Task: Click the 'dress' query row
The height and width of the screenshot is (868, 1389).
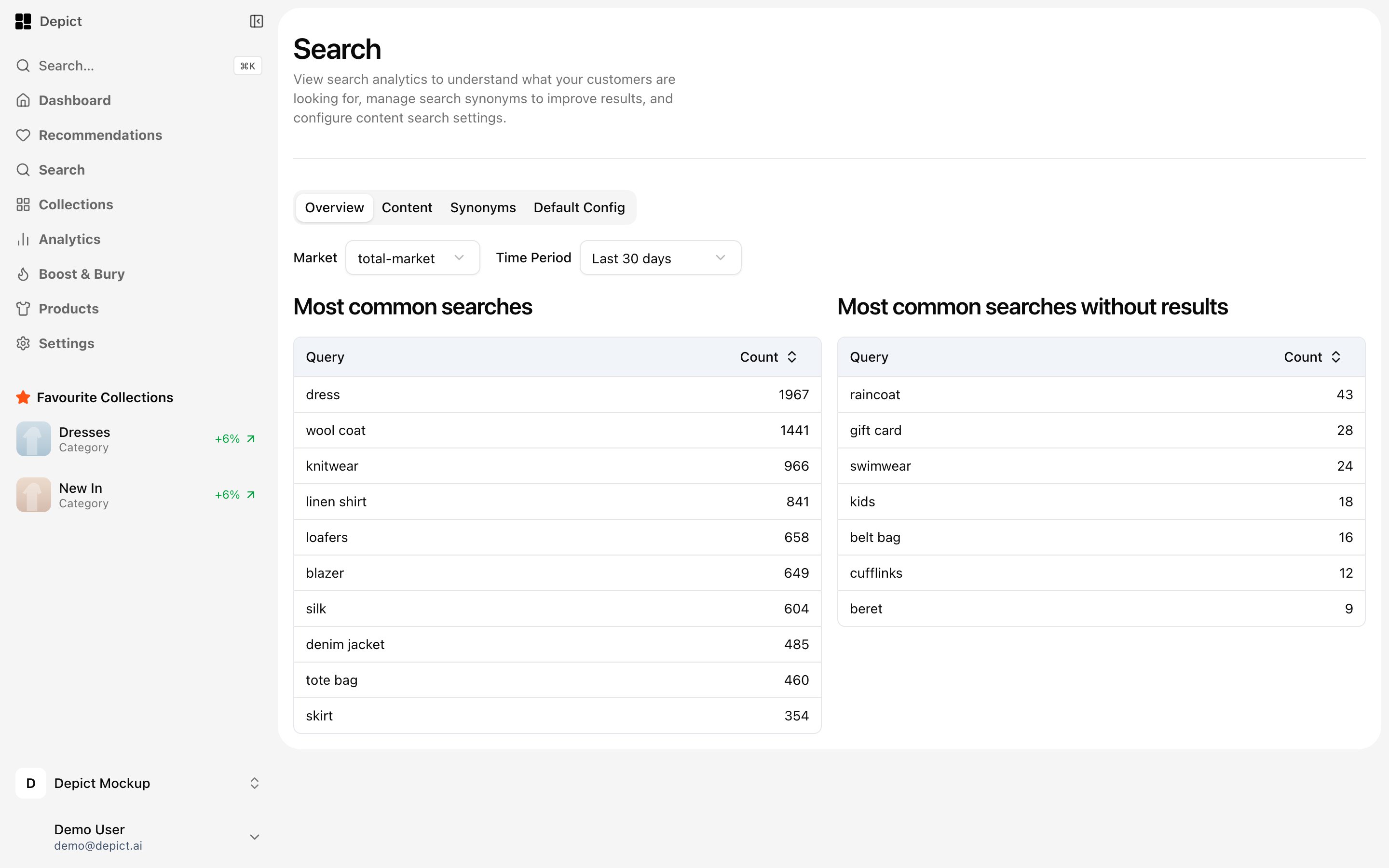Action: pos(557,394)
